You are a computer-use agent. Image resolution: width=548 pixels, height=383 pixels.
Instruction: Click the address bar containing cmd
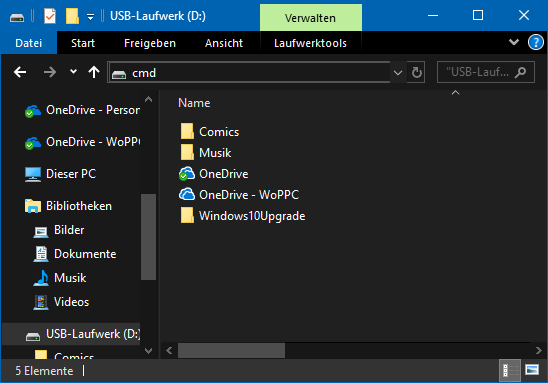[x=249, y=73]
